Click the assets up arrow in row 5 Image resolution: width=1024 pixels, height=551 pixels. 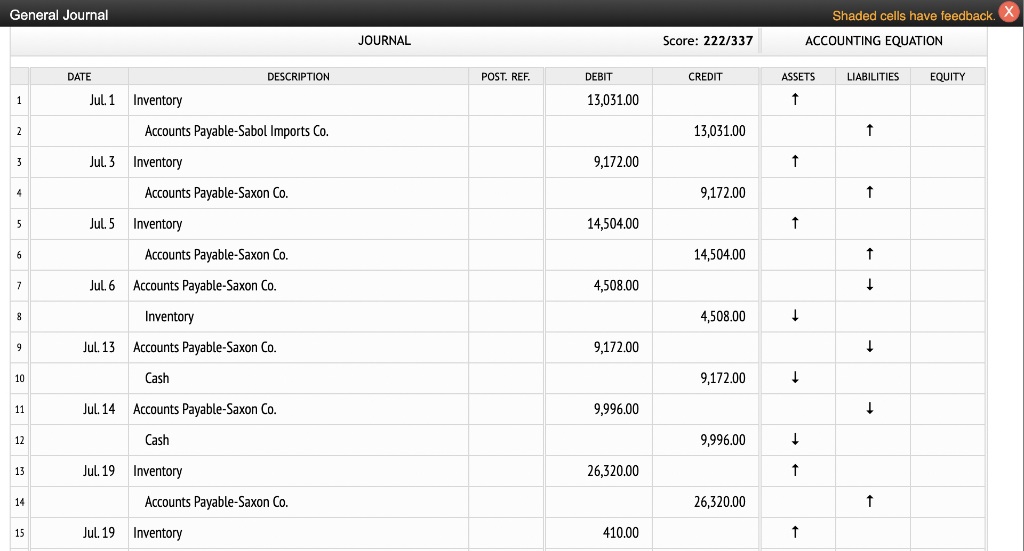pos(795,223)
